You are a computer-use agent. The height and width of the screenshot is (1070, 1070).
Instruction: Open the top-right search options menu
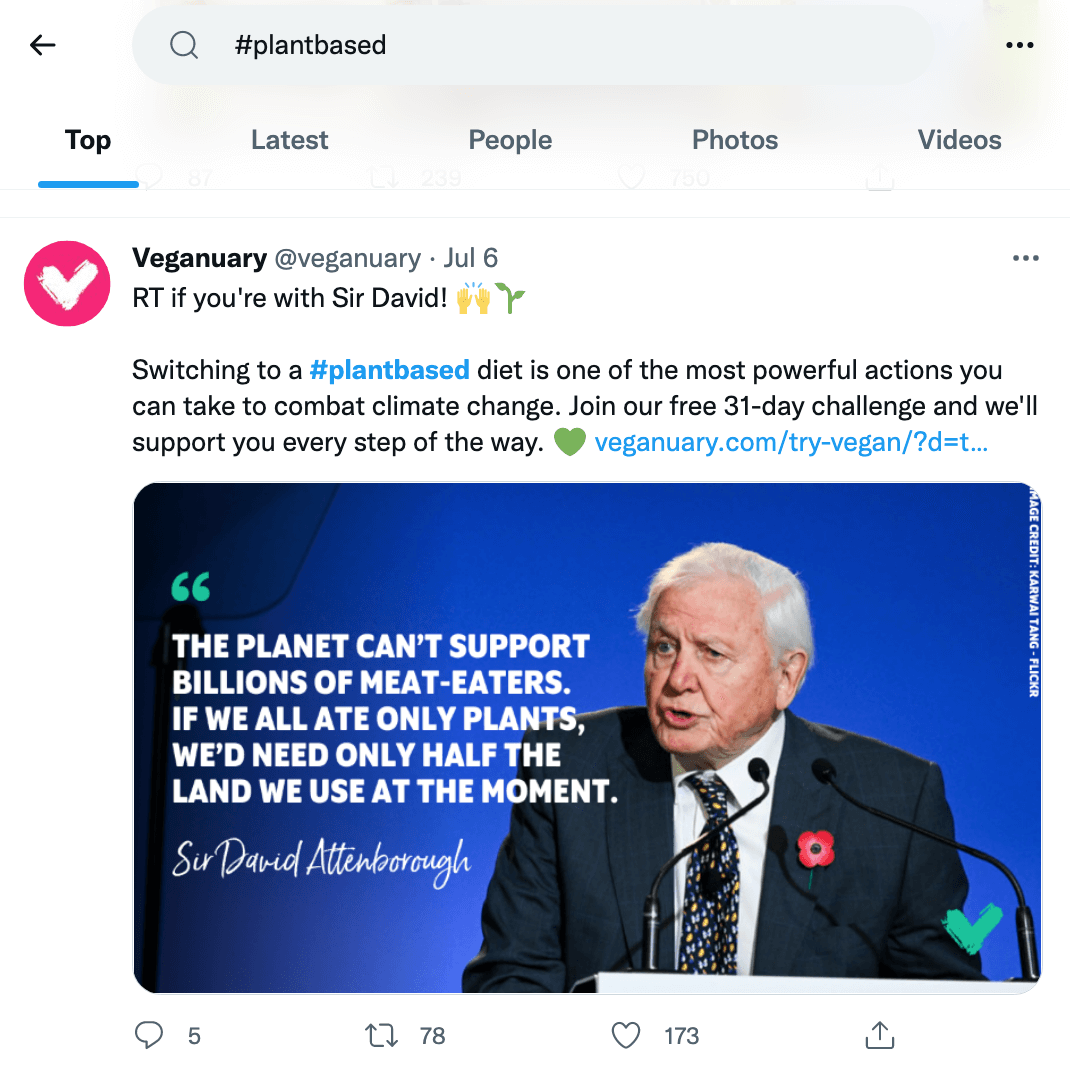pos(1020,45)
